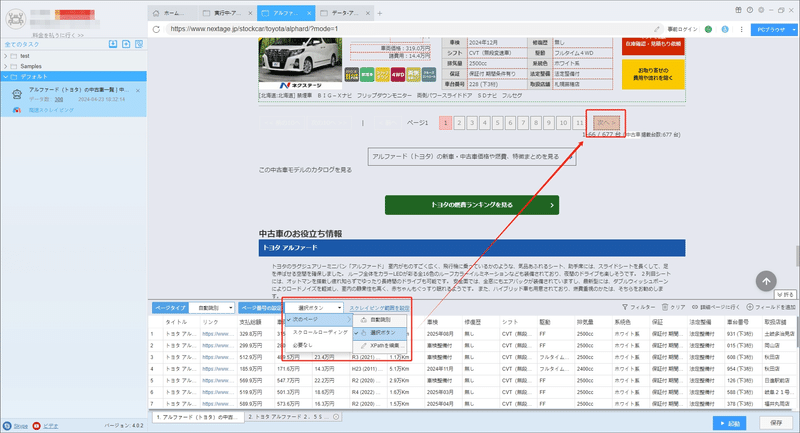Viewport: 800px width, 433px height.
Task: Click page number 2 in pagination
Action: pos(459,123)
